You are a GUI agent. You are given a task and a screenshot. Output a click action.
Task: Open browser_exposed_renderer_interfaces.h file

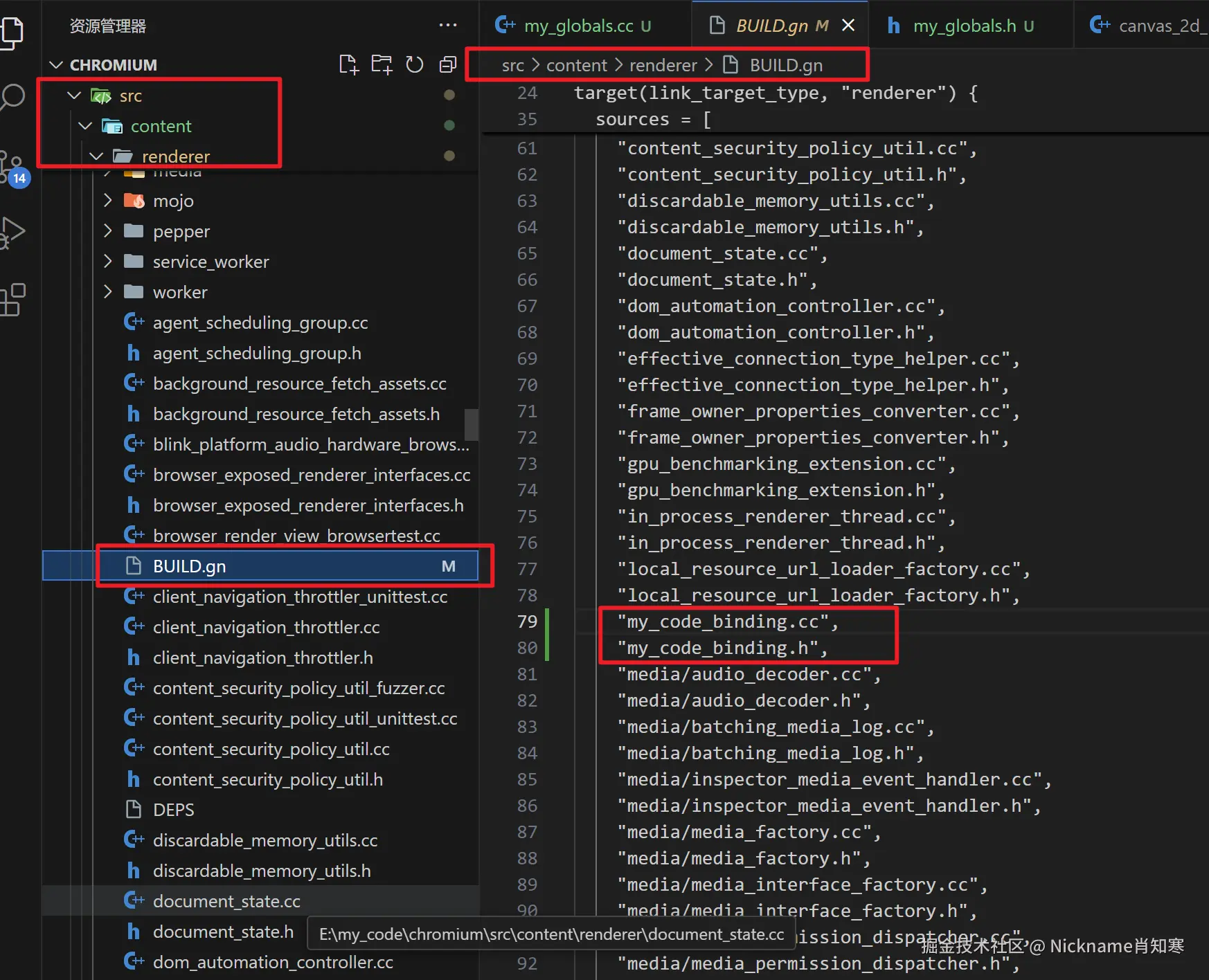click(x=260, y=505)
